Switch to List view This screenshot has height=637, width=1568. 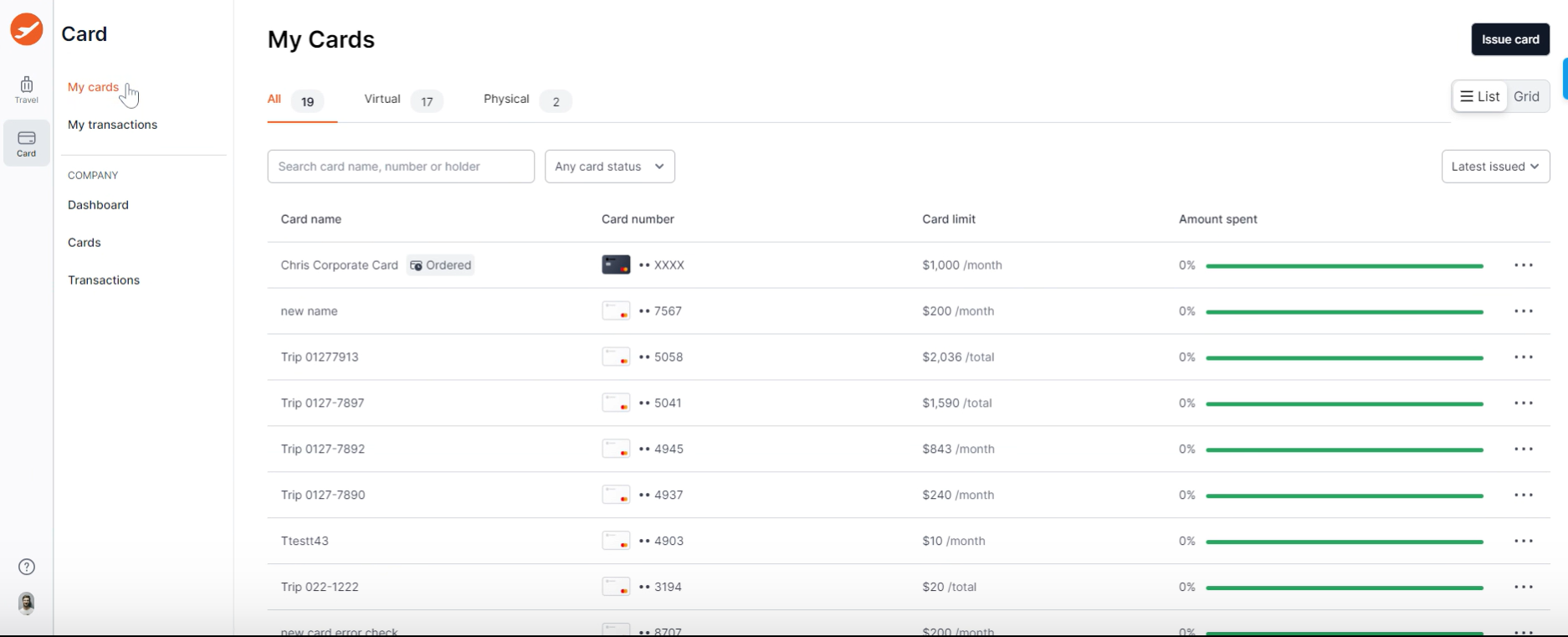[1479, 96]
